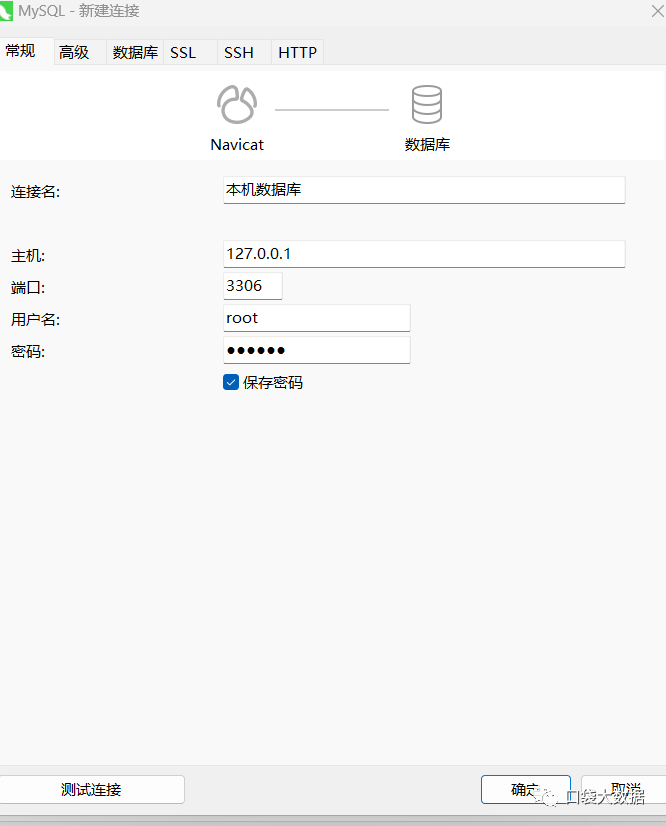Focus the masked 密码 input field
Viewport: 666px width, 826px height.
[x=316, y=350]
